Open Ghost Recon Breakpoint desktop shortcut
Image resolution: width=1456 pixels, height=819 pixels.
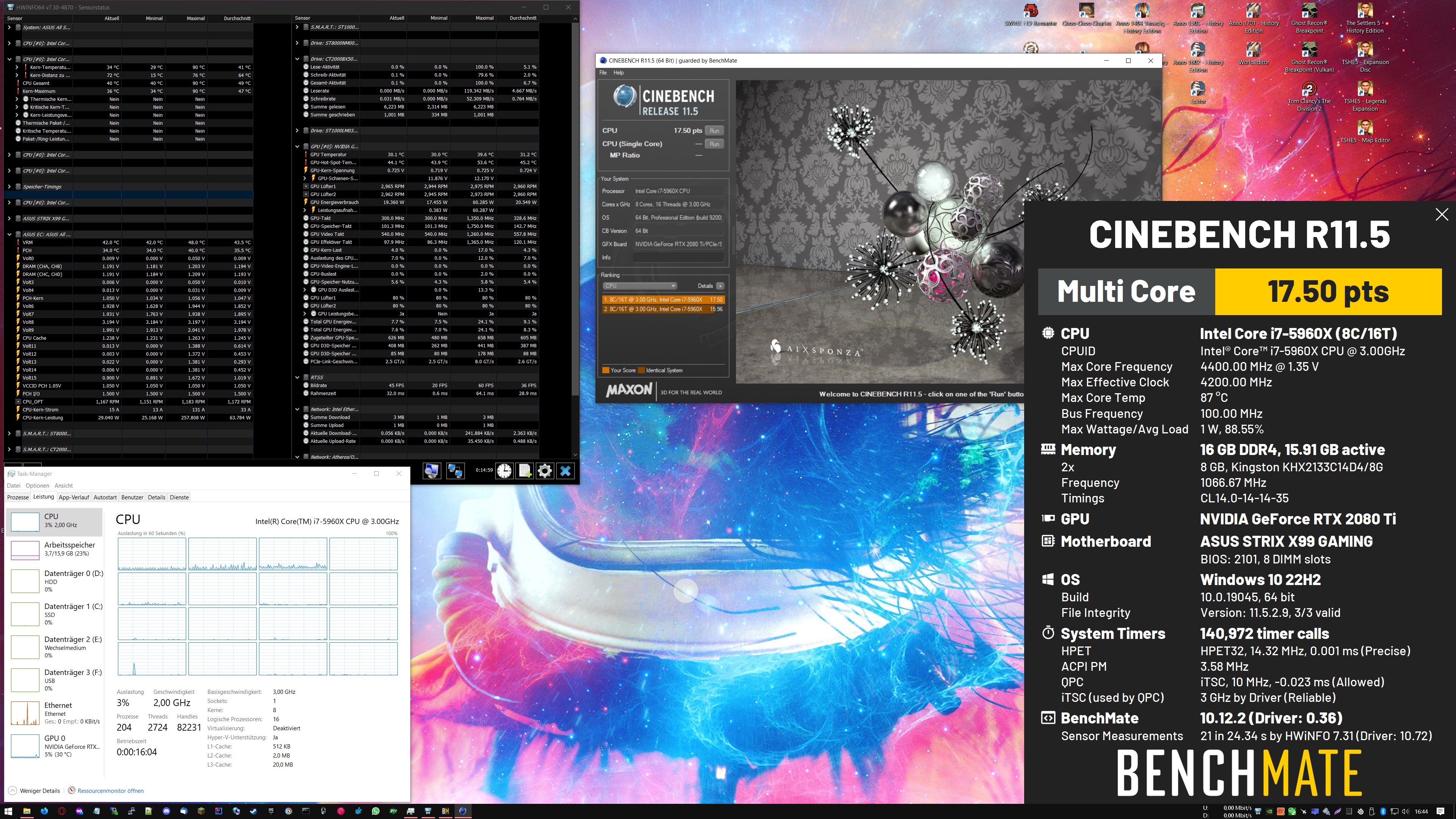(x=1309, y=19)
